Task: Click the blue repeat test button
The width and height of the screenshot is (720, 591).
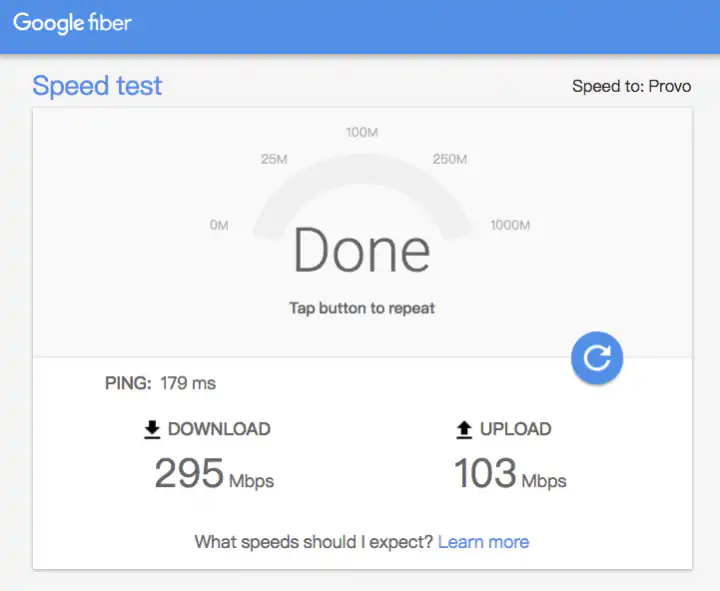Action: pos(597,357)
